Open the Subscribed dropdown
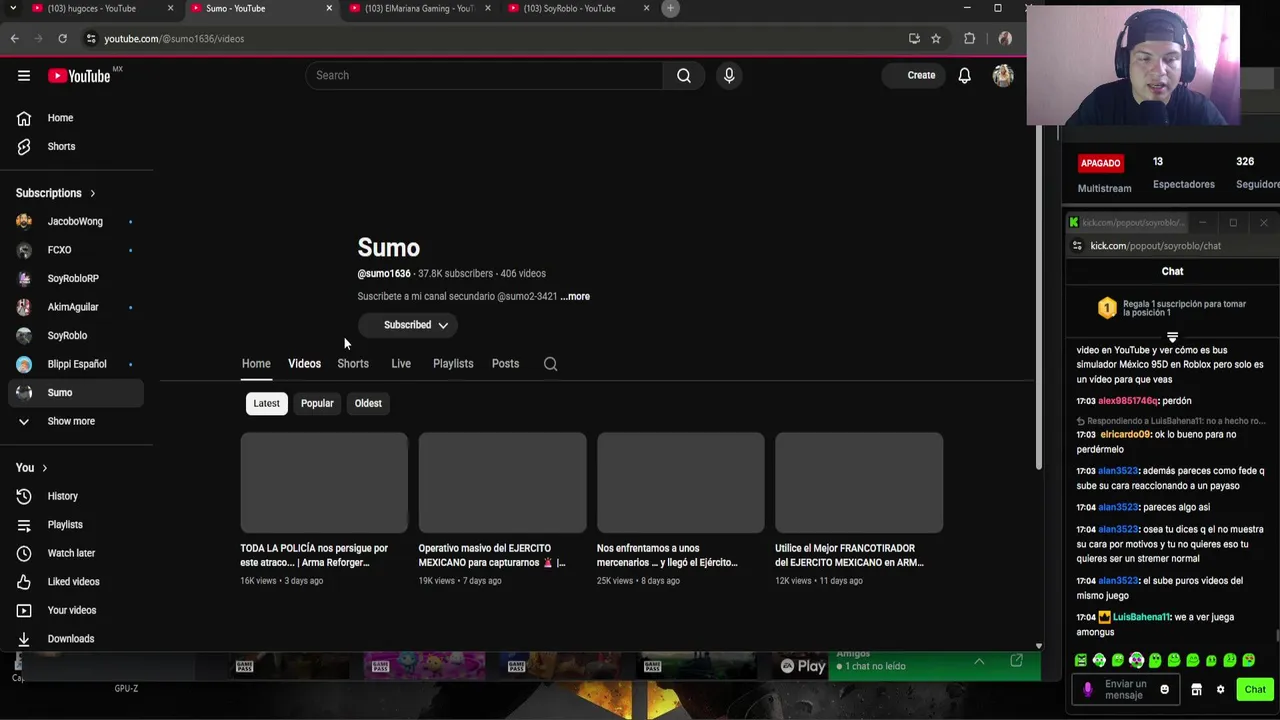Viewport: 1280px width, 720px height. pyautogui.click(x=407, y=325)
